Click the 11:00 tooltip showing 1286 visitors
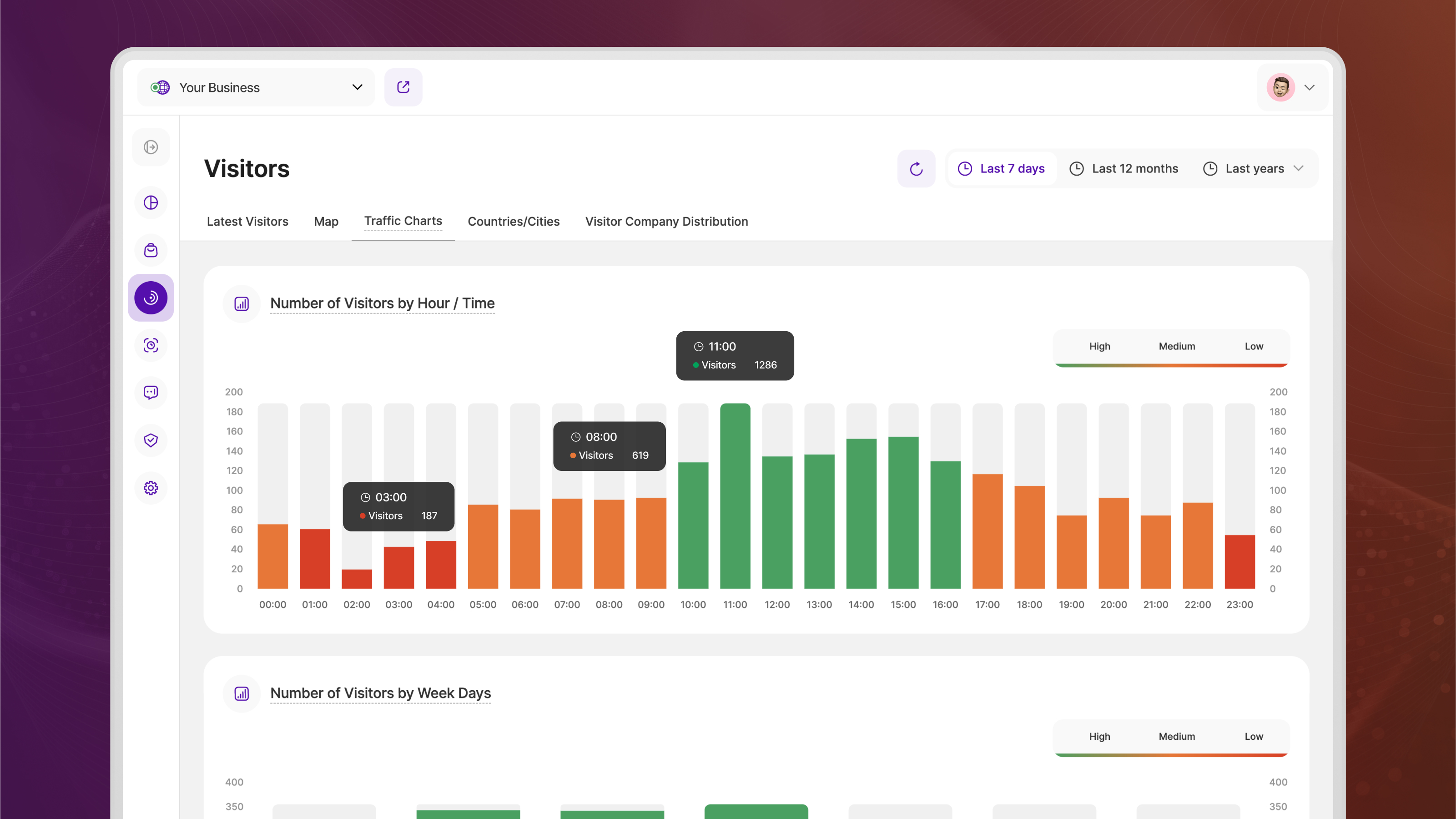The height and width of the screenshot is (819, 1456). (735, 355)
